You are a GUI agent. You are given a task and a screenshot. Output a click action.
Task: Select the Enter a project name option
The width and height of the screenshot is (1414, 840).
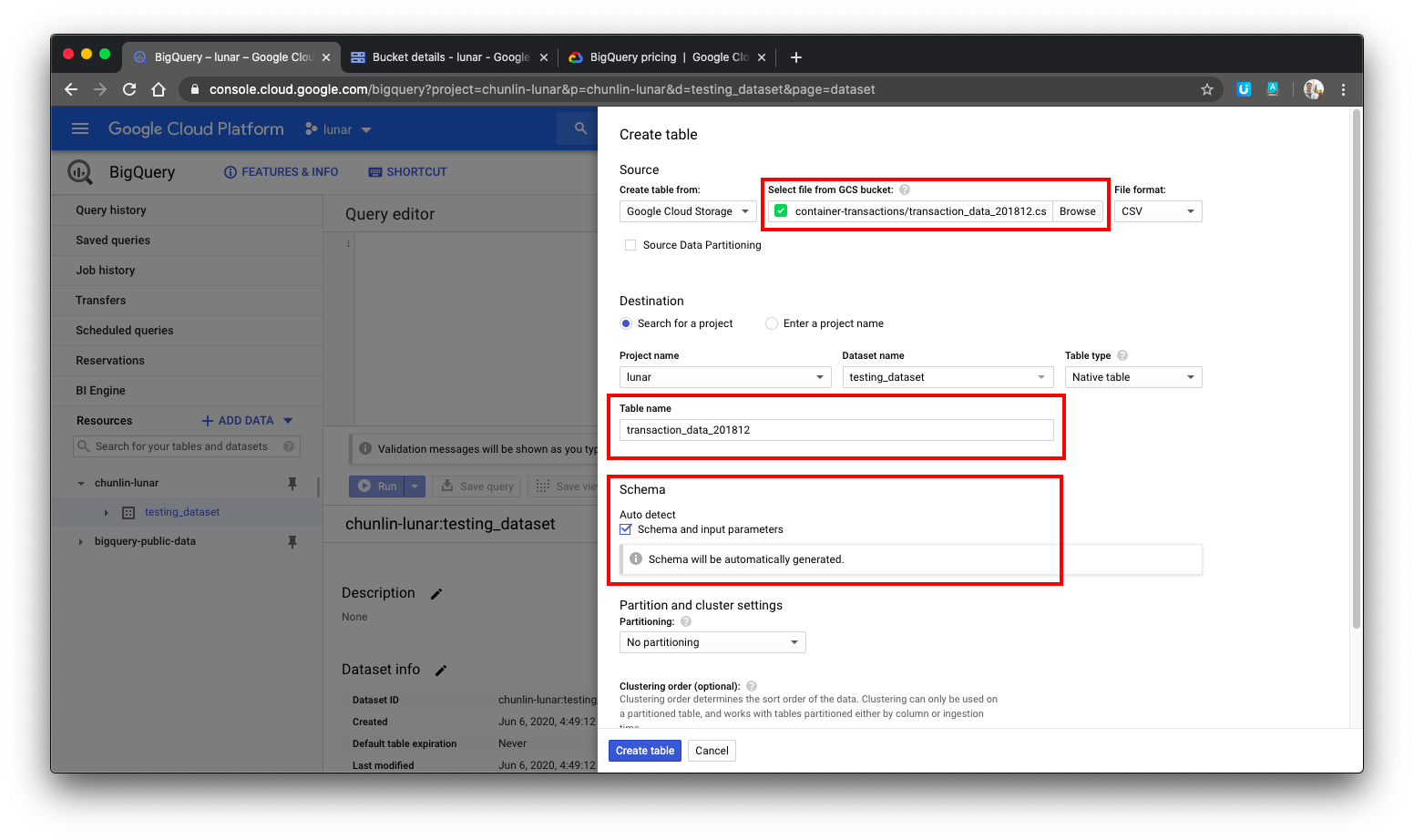coord(771,323)
